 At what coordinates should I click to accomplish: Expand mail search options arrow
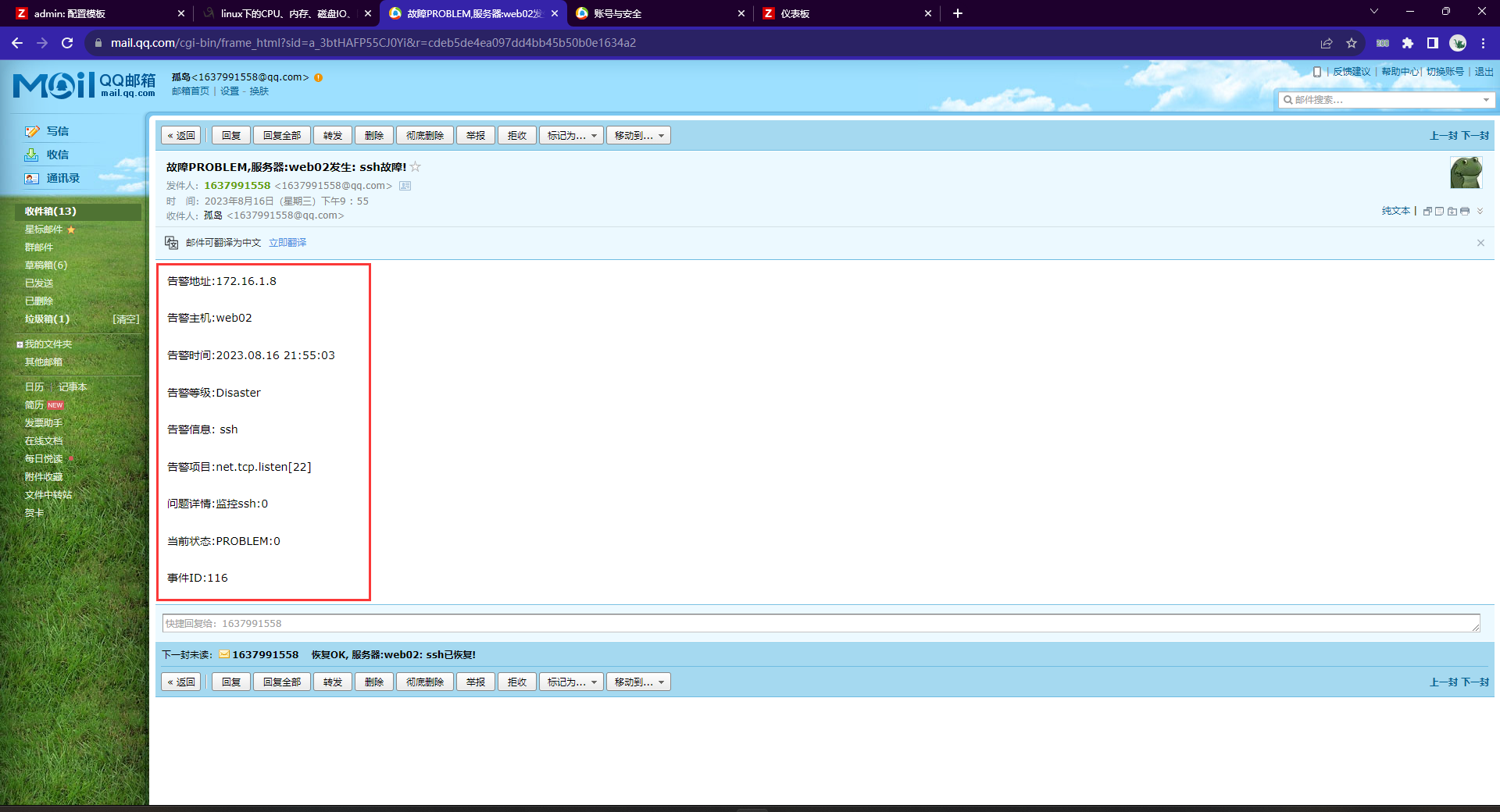pos(1486,100)
